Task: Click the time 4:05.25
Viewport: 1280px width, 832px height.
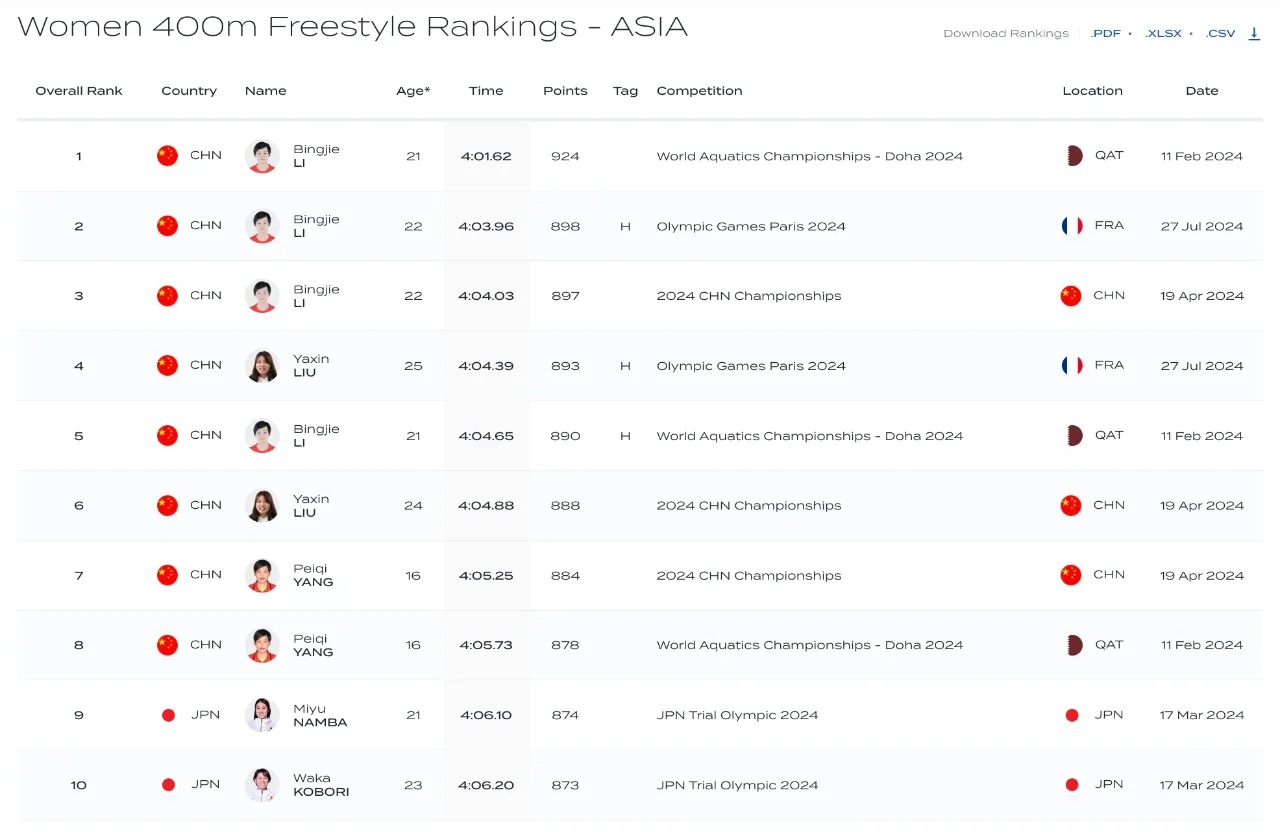Action: click(x=486, y=576)
